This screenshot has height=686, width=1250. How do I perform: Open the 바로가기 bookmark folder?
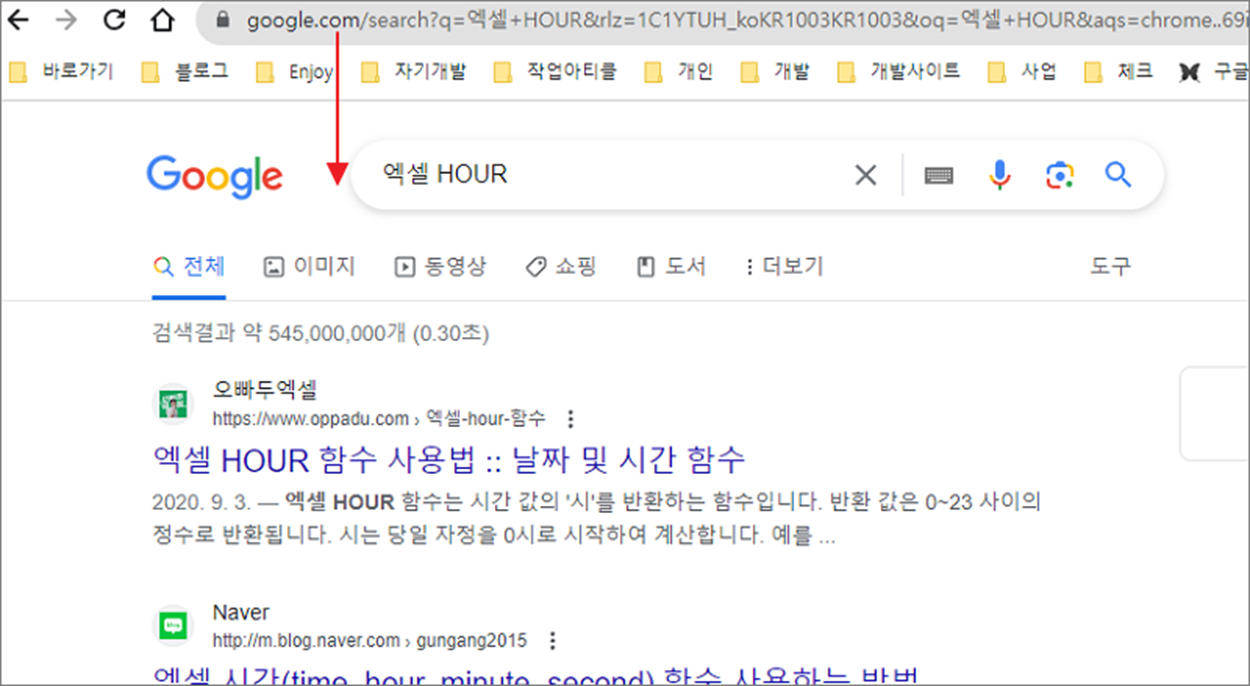pyautogui.click(x=60, y=72)
